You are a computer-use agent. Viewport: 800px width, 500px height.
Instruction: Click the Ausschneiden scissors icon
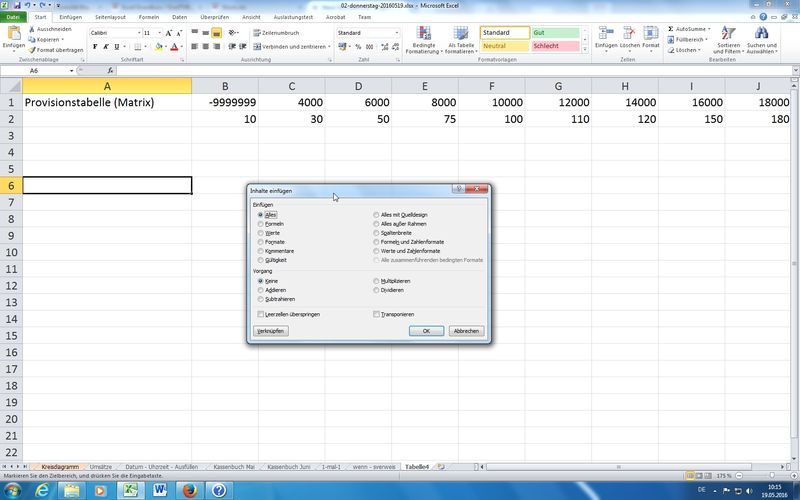coord(31,29)
